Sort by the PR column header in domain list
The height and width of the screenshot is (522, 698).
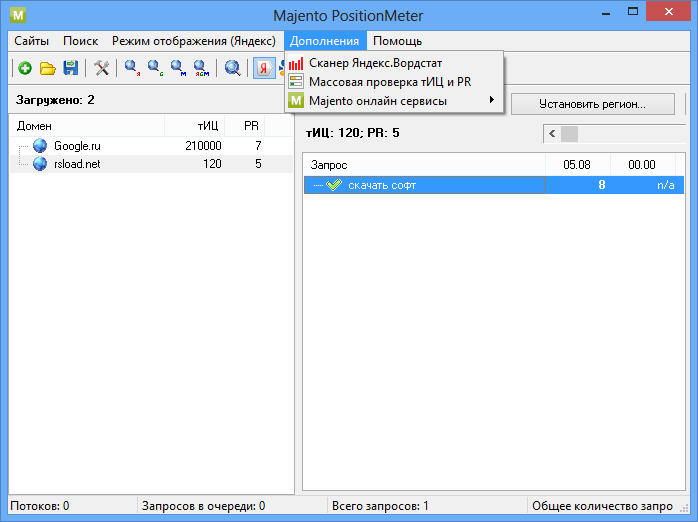point(245,126)
